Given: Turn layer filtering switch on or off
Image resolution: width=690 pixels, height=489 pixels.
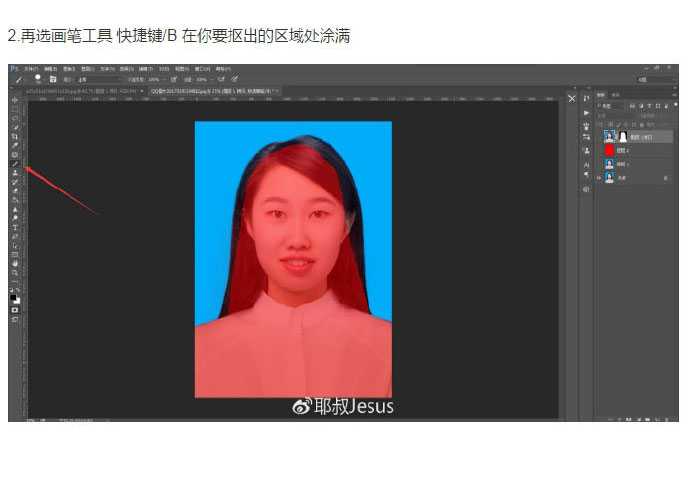Looking at the screenshot, I should pyautogui.click(x=675, y=105).
